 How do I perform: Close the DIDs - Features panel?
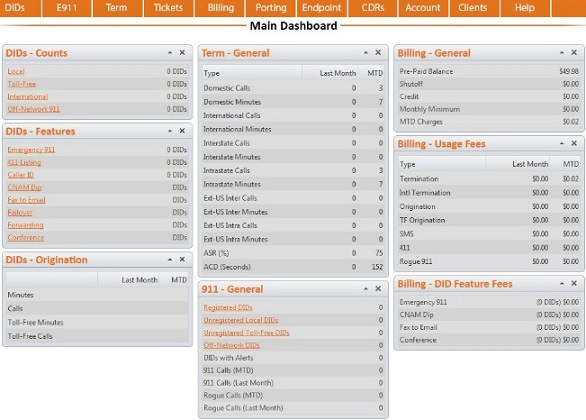click(x=182, y=131)
